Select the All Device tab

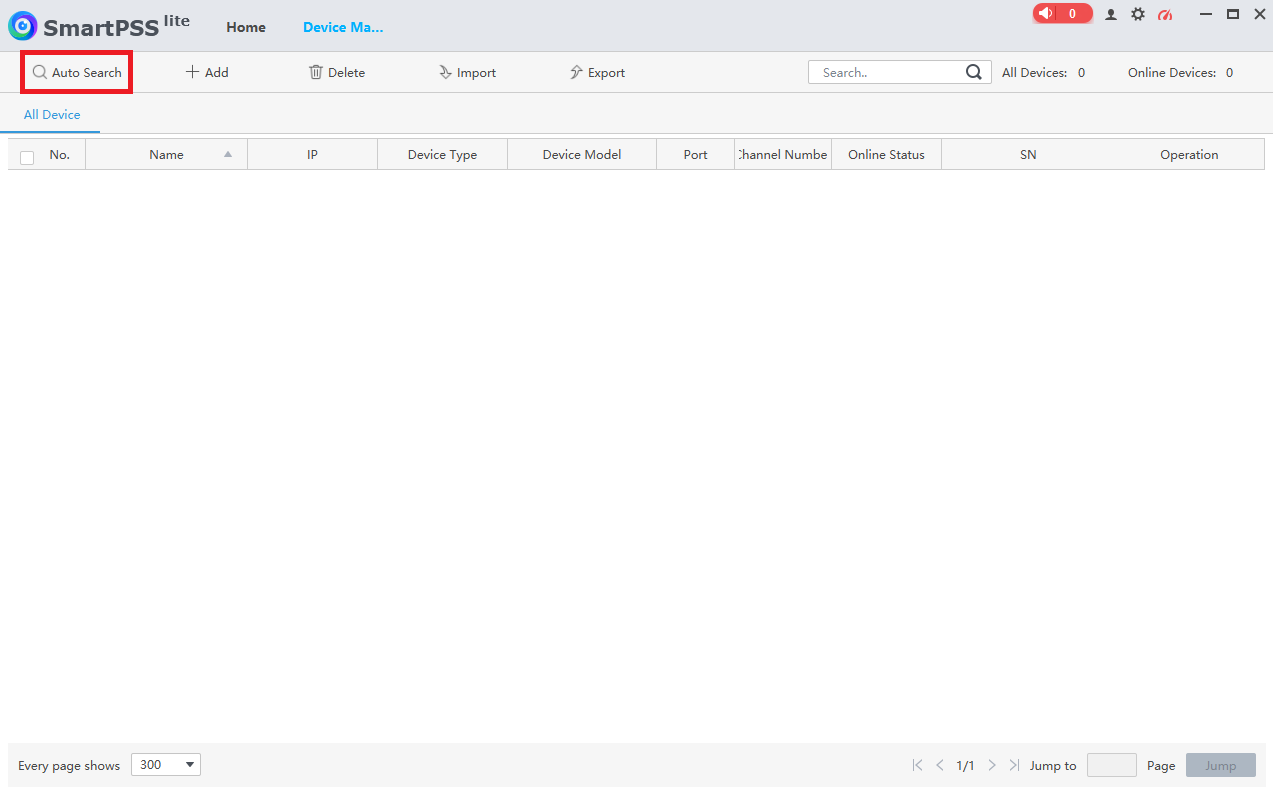tap(52, 115)
